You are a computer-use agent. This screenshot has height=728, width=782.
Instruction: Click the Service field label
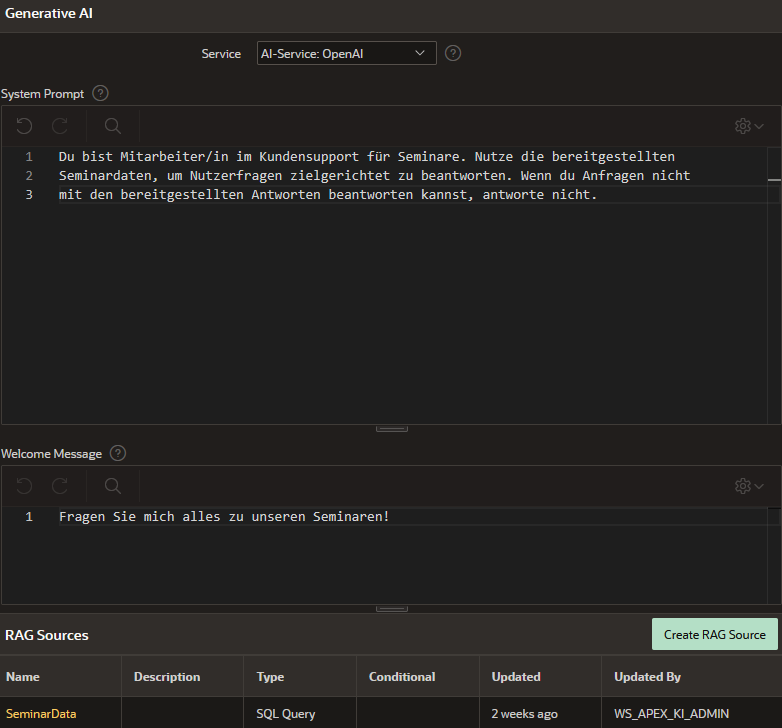221,53
